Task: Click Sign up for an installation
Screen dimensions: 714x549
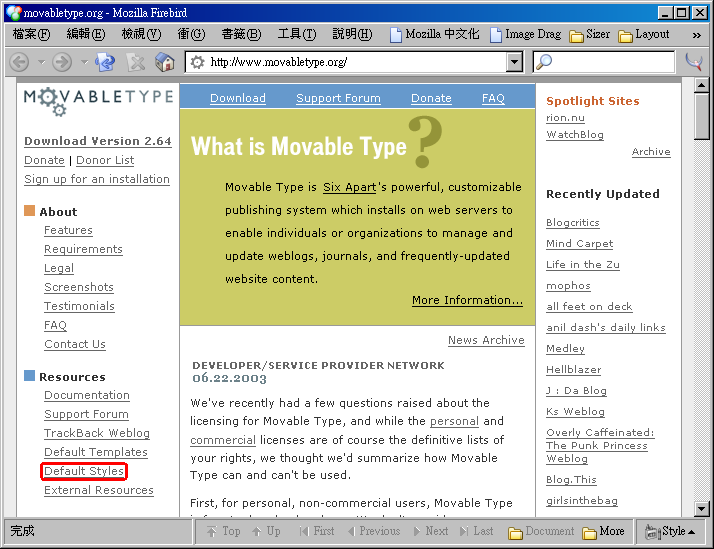Action: tap(97, 179)
